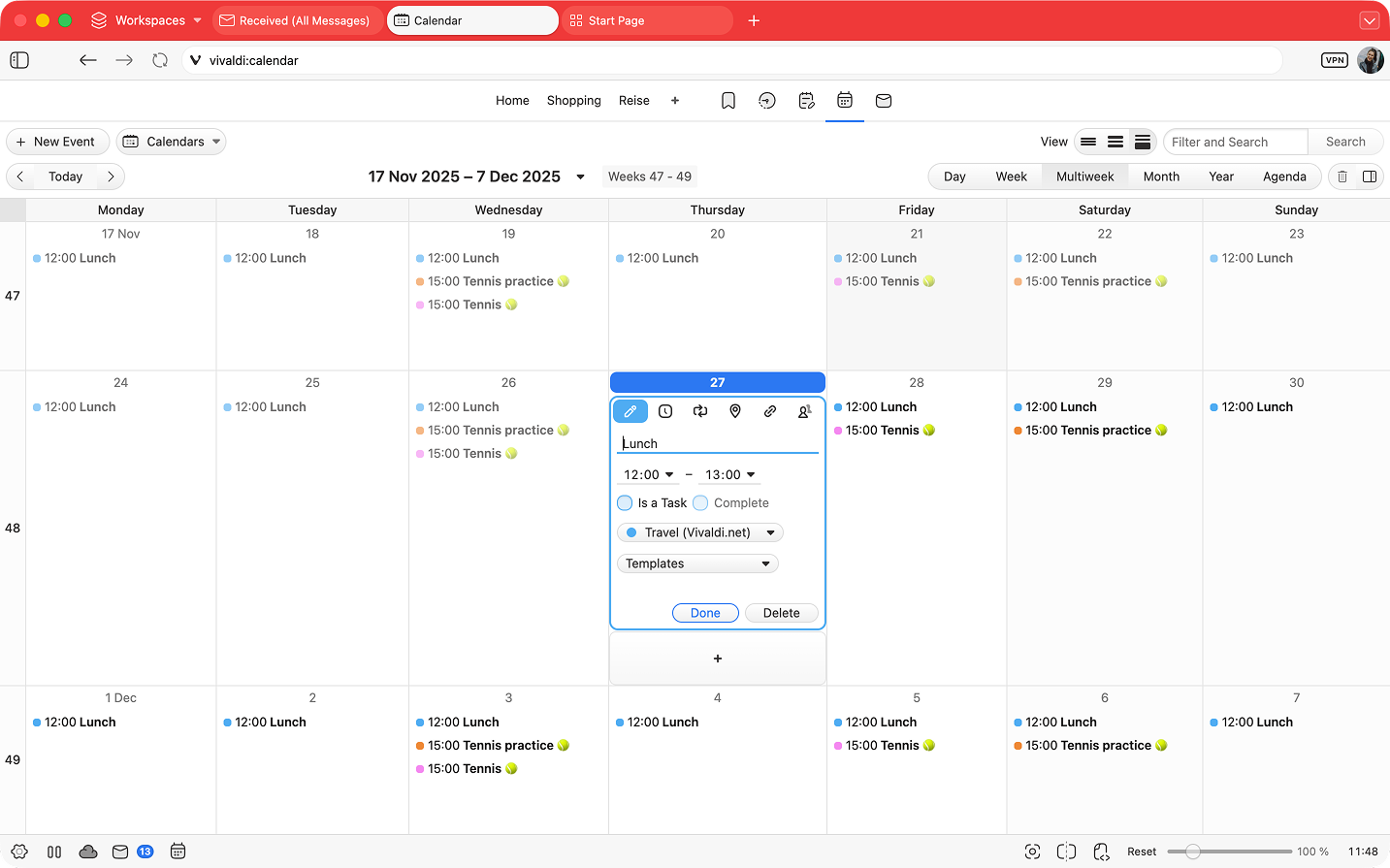This screenshot has width=1390, height=868.
Task: Open the link tab in event editor
Action: (x=770, y=411)
